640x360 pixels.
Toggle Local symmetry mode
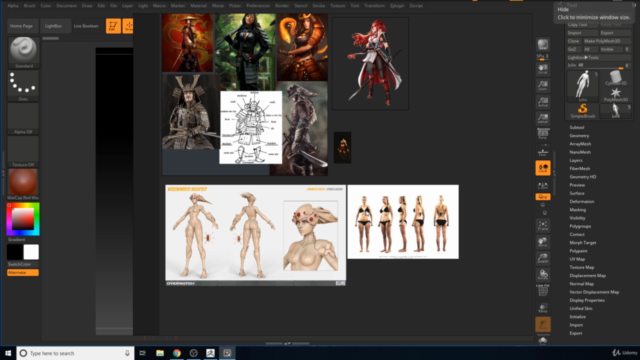(543, 168)
